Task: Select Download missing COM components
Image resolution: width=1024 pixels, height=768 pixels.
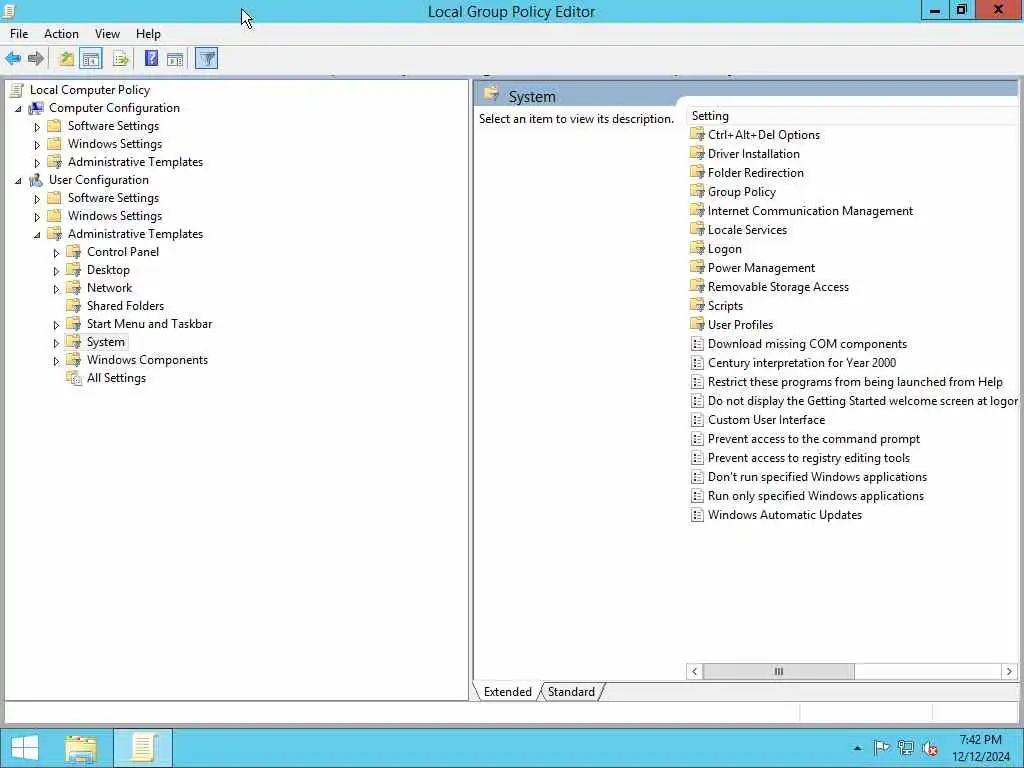Action: point(807,344)
